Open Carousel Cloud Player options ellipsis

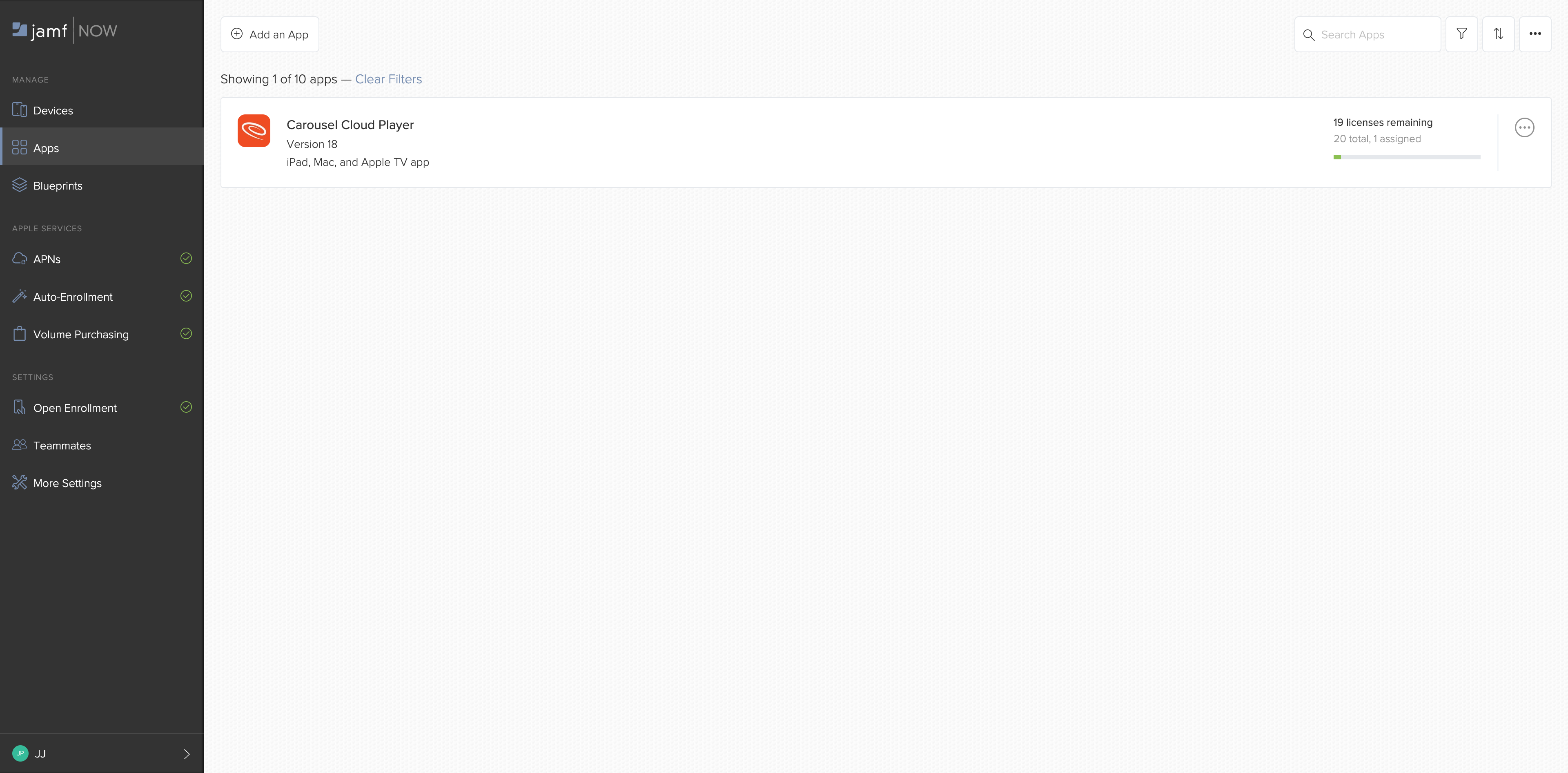1524,128
